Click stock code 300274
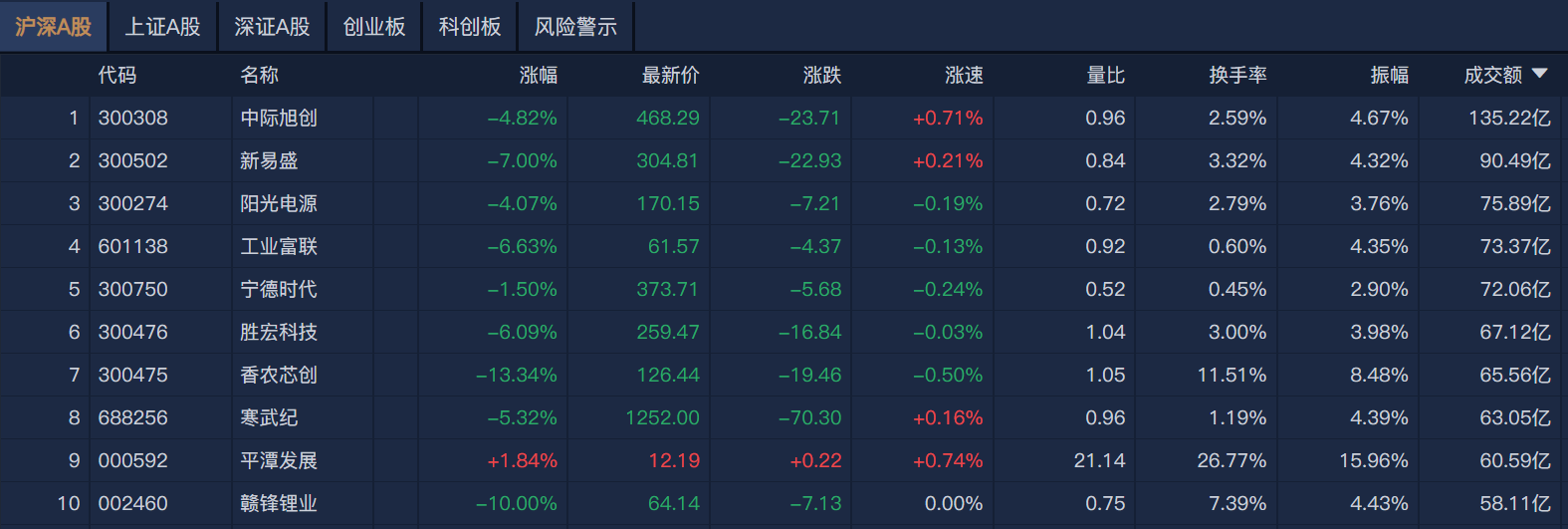This screenshot has height=529, width=1568. click(x=132, y=204)
